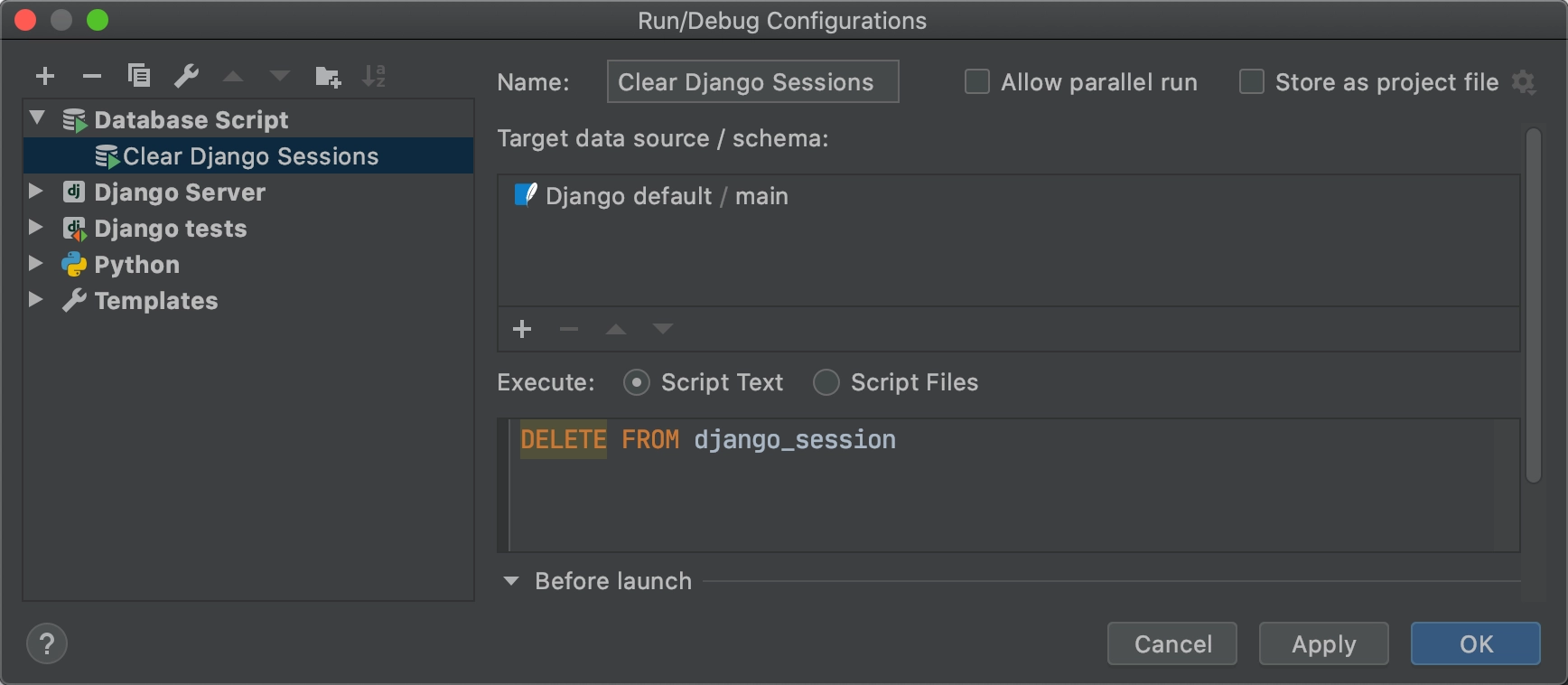1568x685 pixels.
Task: Click the Run/Debug Configurations title bar
Action: 782,20
